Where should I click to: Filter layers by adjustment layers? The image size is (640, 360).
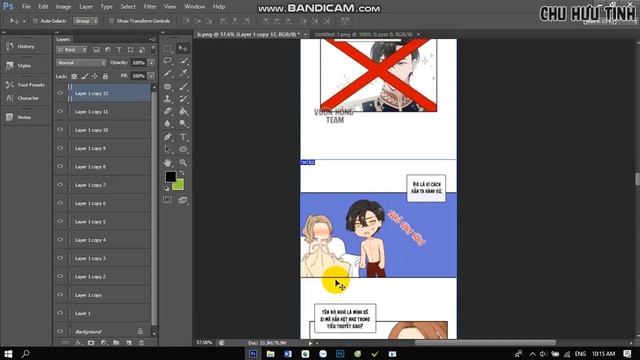108,50
